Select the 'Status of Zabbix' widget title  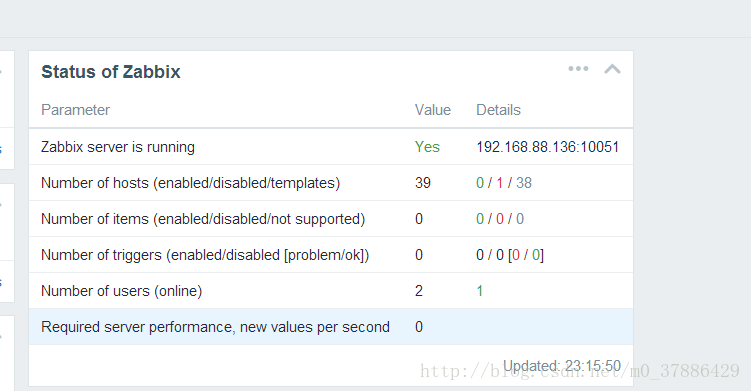111,72
